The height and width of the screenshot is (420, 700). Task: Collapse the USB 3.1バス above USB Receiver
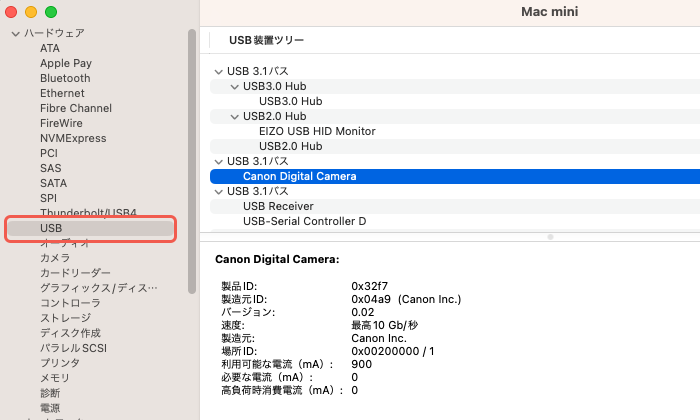[219, 191]
